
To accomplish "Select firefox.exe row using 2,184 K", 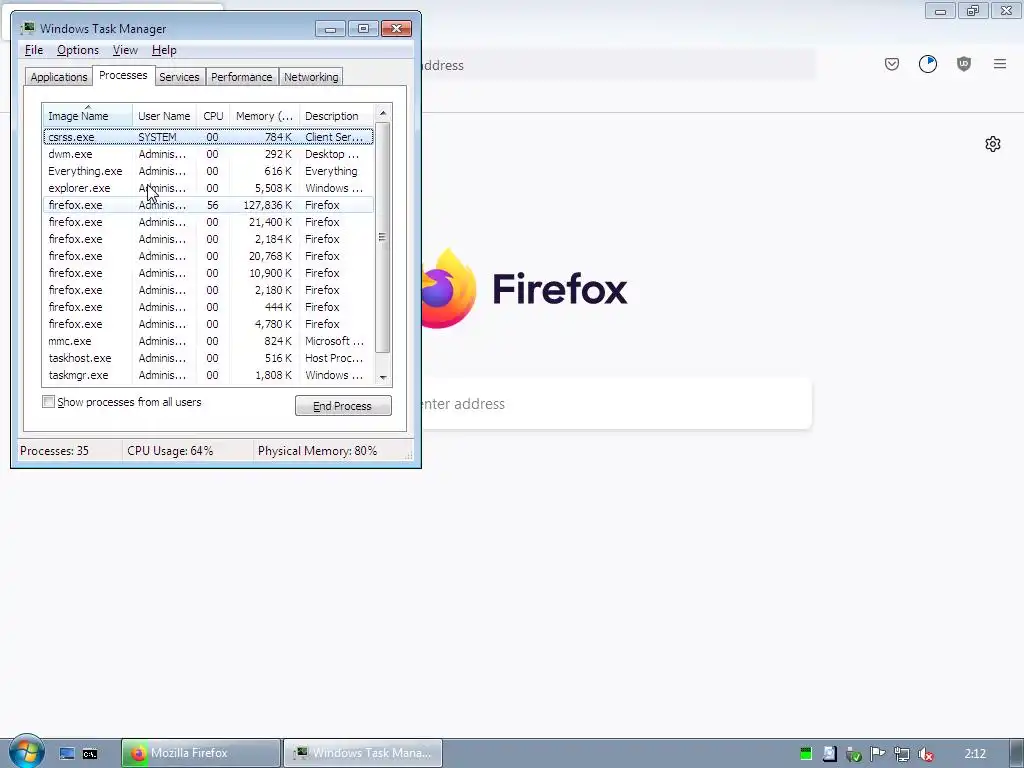I will point(208,239).
